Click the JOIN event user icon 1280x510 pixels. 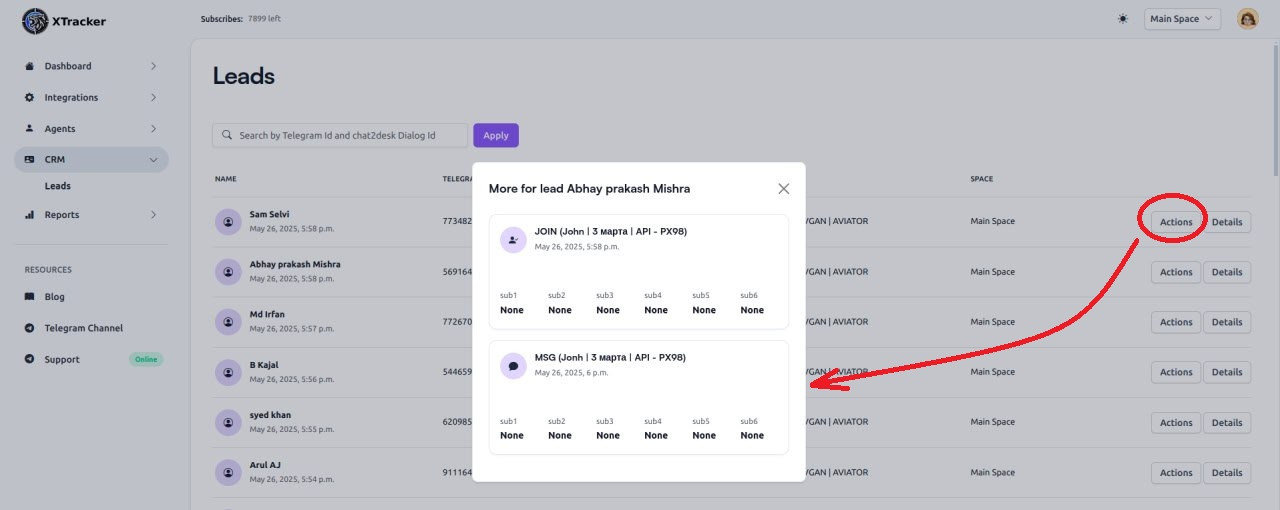513,240
